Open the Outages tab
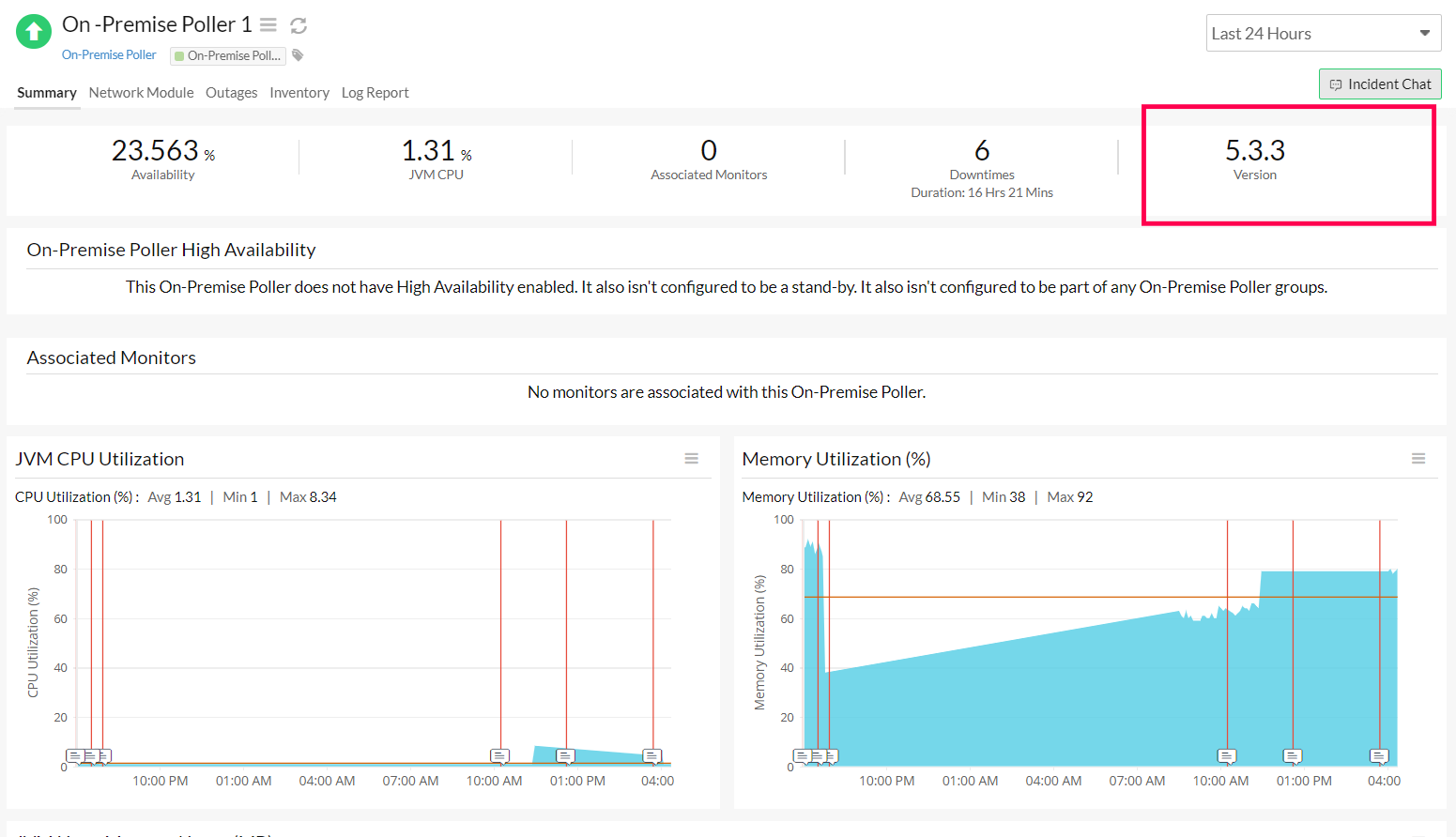Viewport: 1456px width, 837px height. pos(232,92)
